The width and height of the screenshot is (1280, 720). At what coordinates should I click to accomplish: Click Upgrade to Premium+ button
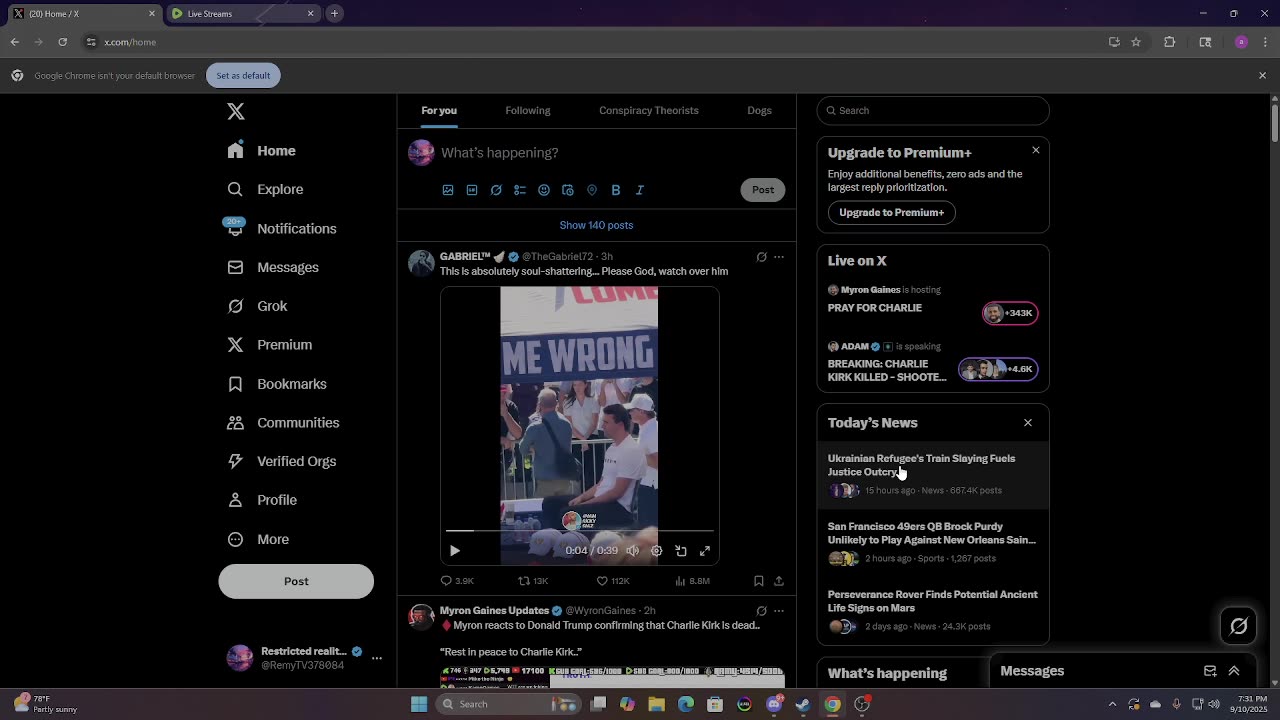click(891, 212)
